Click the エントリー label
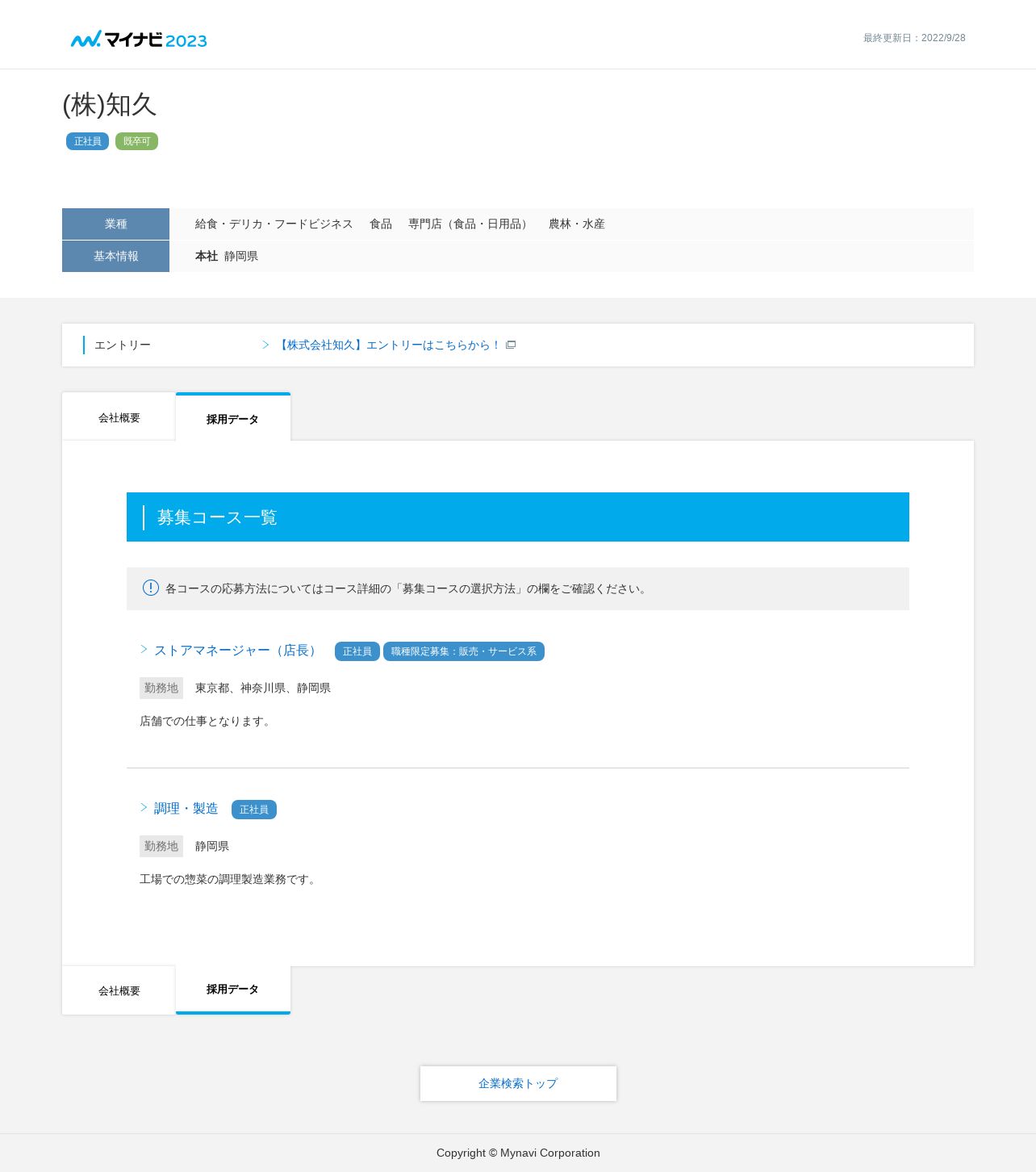 [123, 345]
